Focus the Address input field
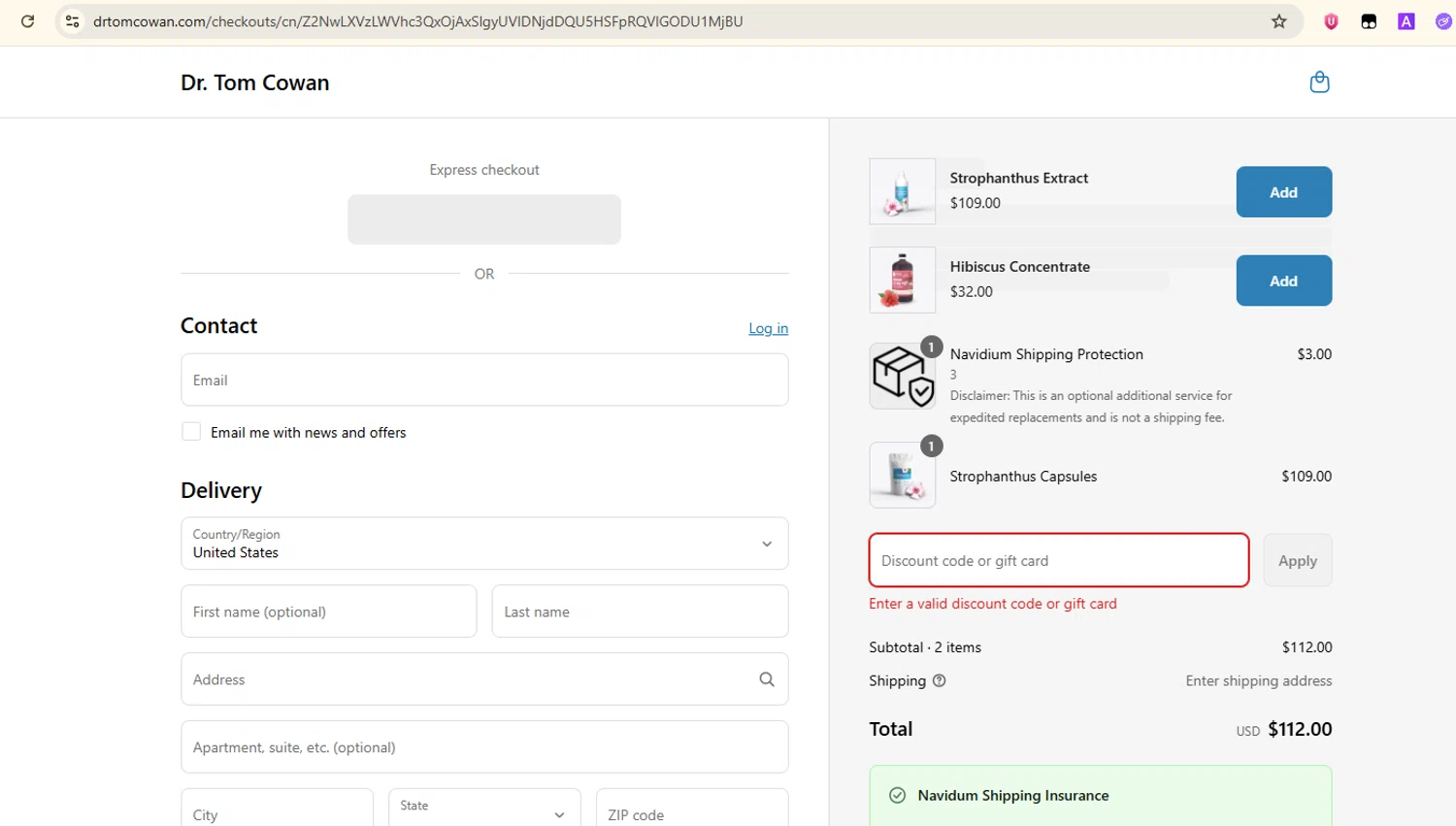The width and height of the screenshot is (1456, 826). pos(484,679)
